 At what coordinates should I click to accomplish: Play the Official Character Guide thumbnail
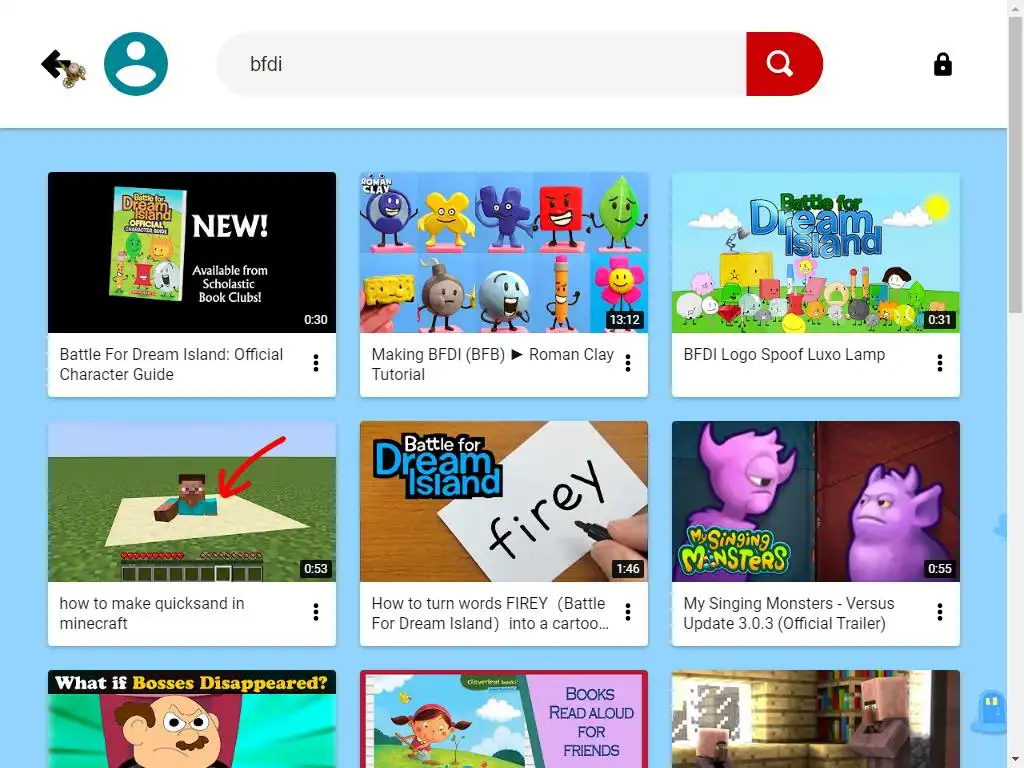pyautogui.click(x=192, y=253)
